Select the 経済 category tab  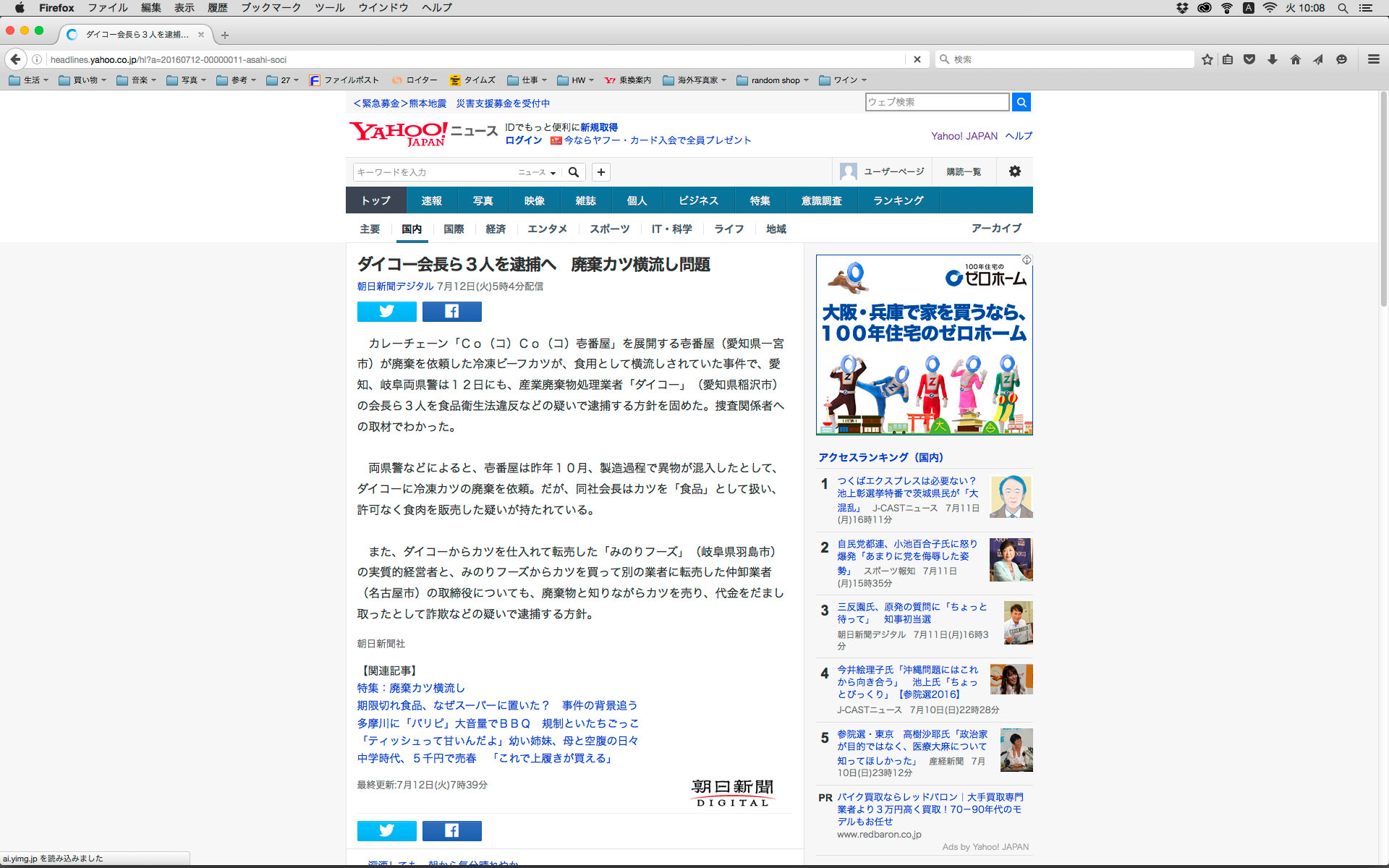(x=496, y=229)
